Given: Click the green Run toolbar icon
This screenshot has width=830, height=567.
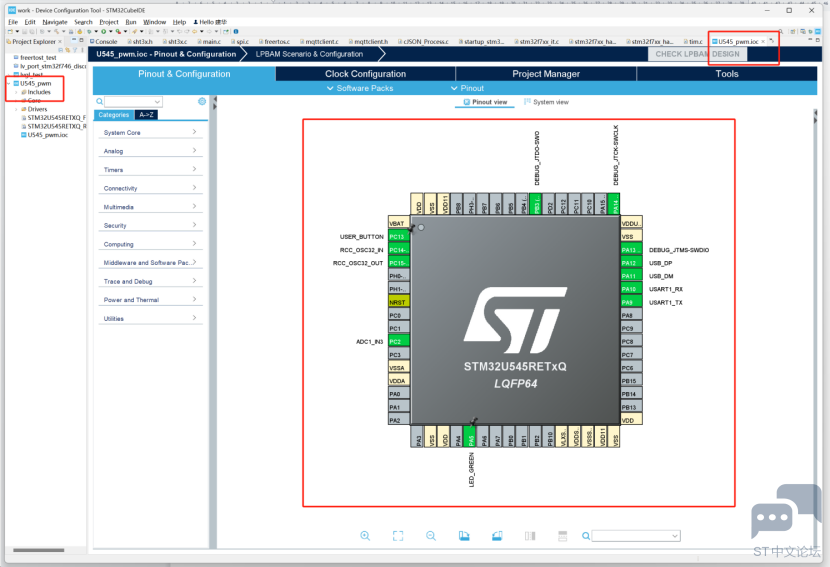Looking at the screenshot, I should [x=104, y=31].
